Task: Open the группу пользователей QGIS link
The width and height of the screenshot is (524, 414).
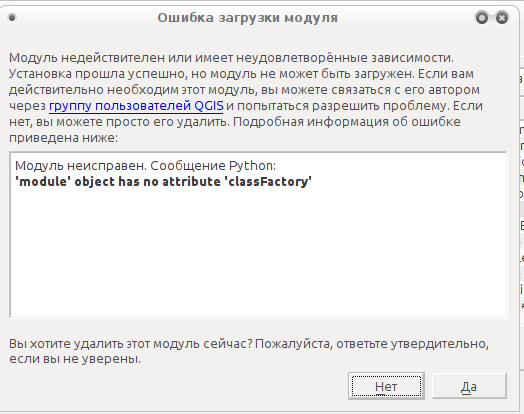Action: (x=136, y=106)
